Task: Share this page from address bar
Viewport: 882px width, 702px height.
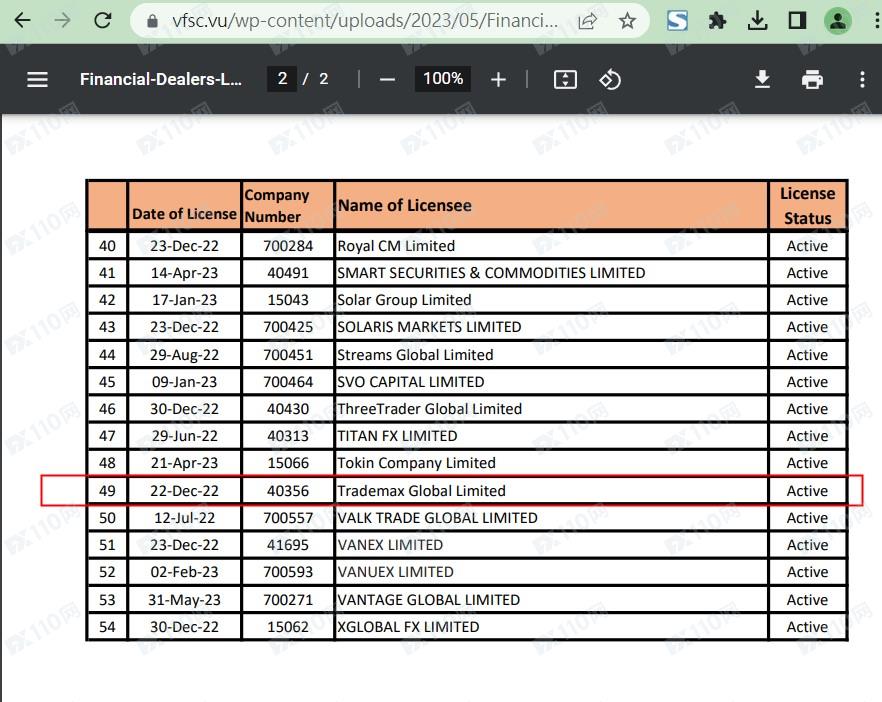Action: tap(588, 20)
